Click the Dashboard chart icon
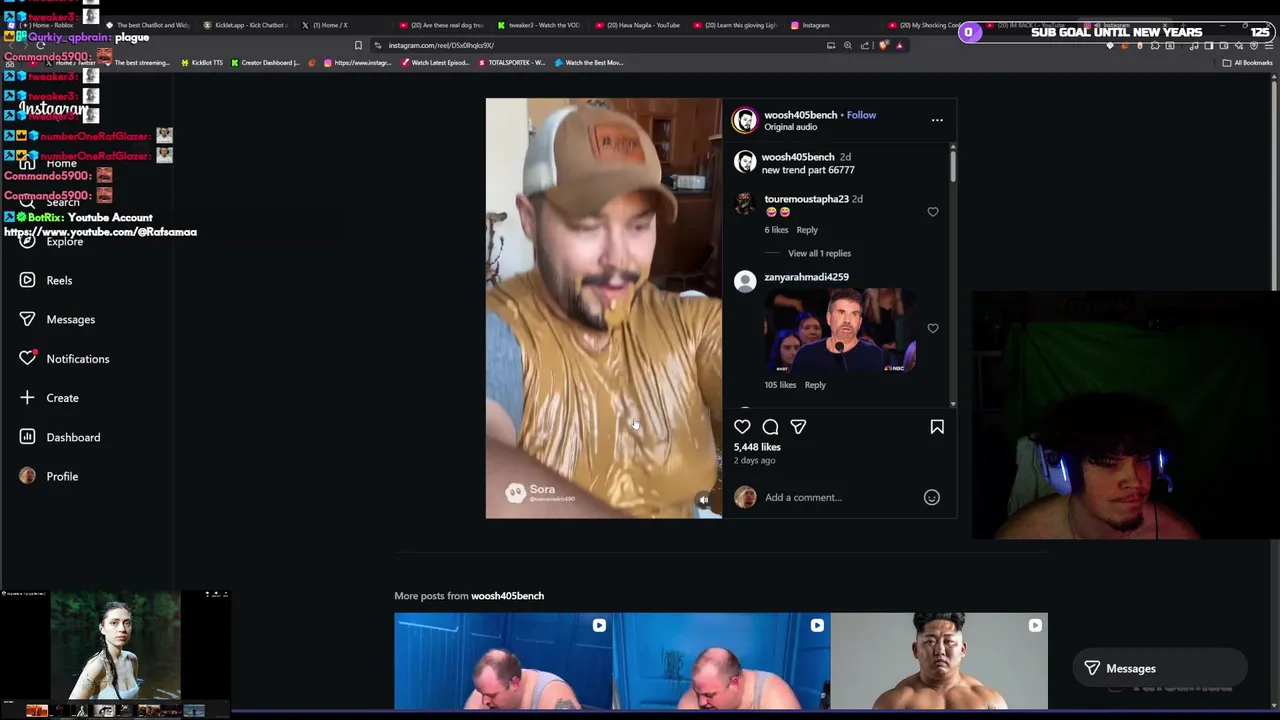 click(27, 437)
